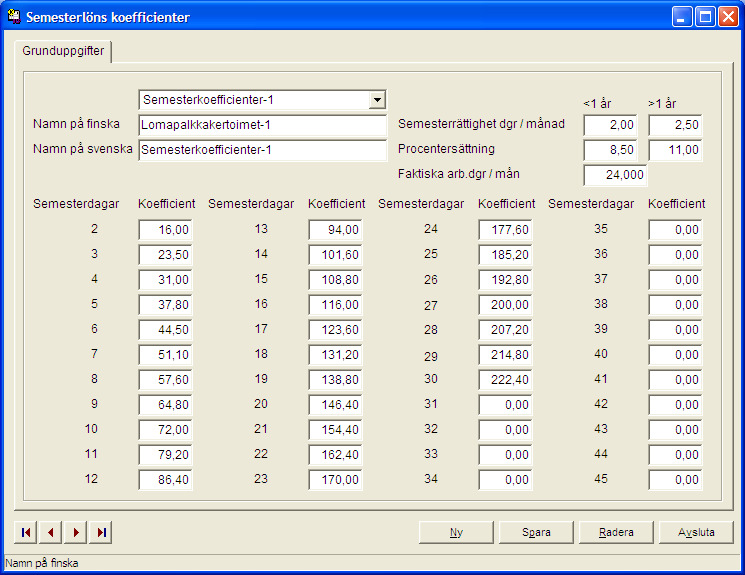Viewport: 745px width, 575px height.
Task: Select coefficient field for 35 days
Action: tap(675, 230)
